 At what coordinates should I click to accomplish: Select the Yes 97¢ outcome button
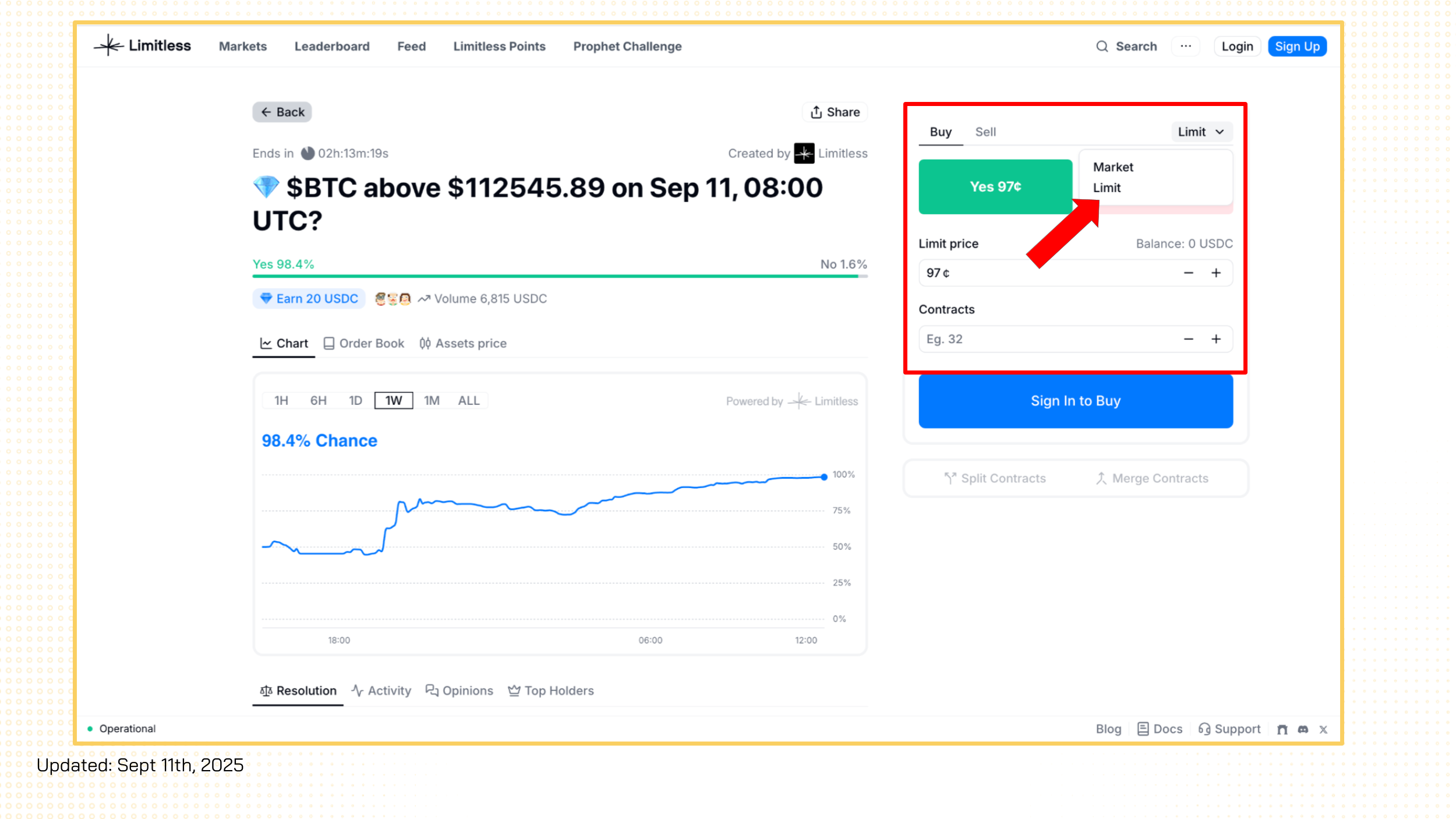995,186
